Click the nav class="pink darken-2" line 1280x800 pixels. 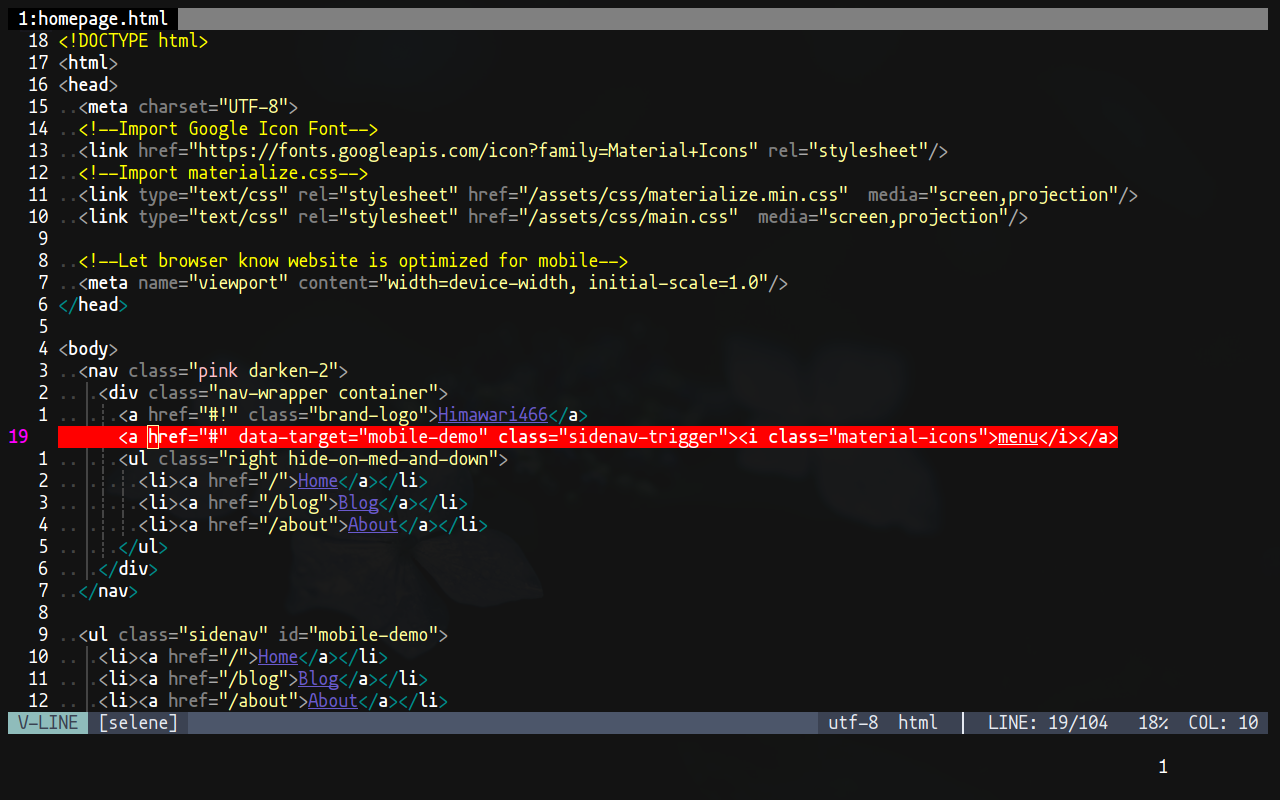tap(213, 371)
